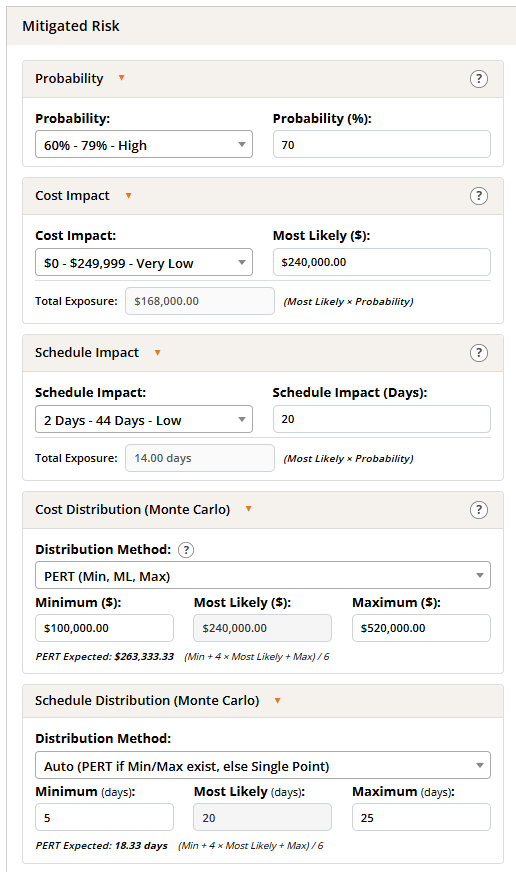Screen dimensions: 516x872
Task: Click the Schedule Impact (Days) field
Action: [382, 419]
